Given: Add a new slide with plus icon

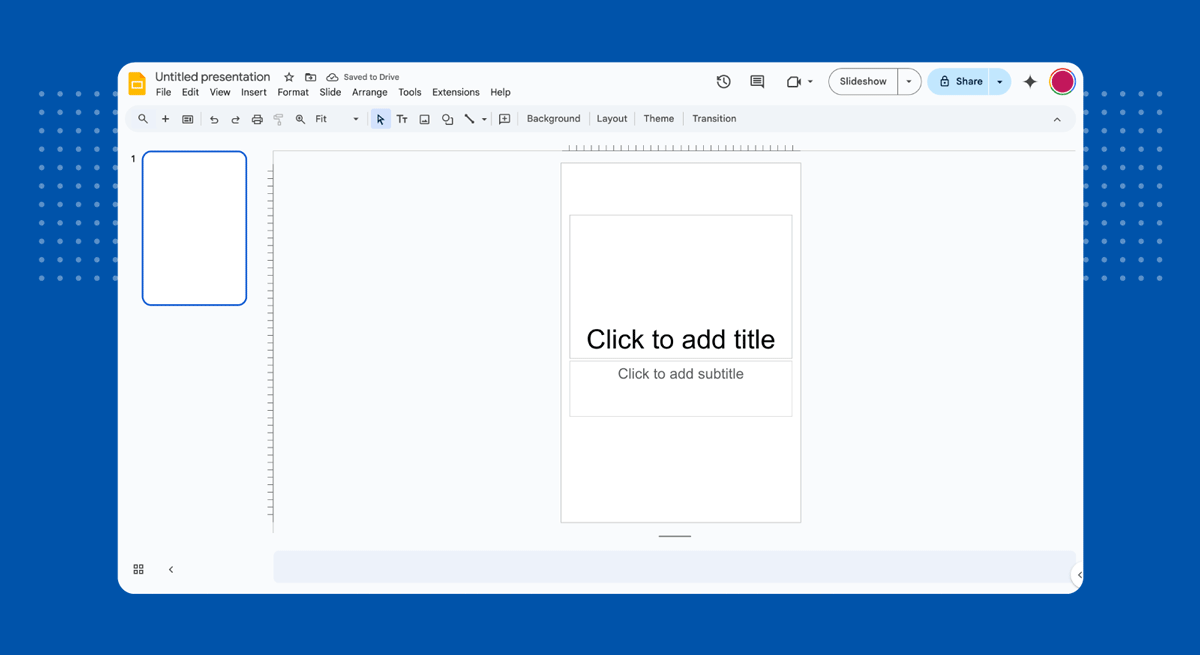Looking at the screenshot, I should pyautogui.click(x=165, y=119).
